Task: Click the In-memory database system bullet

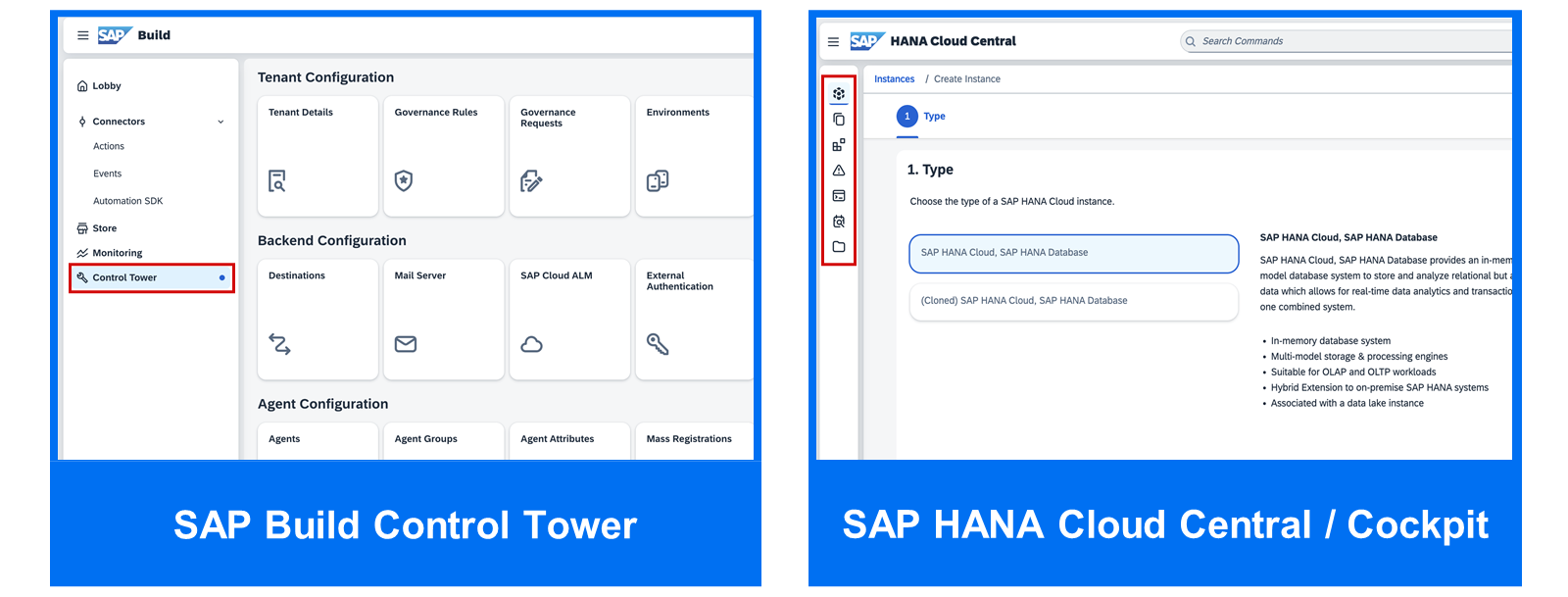Action: click(1330, 341)
